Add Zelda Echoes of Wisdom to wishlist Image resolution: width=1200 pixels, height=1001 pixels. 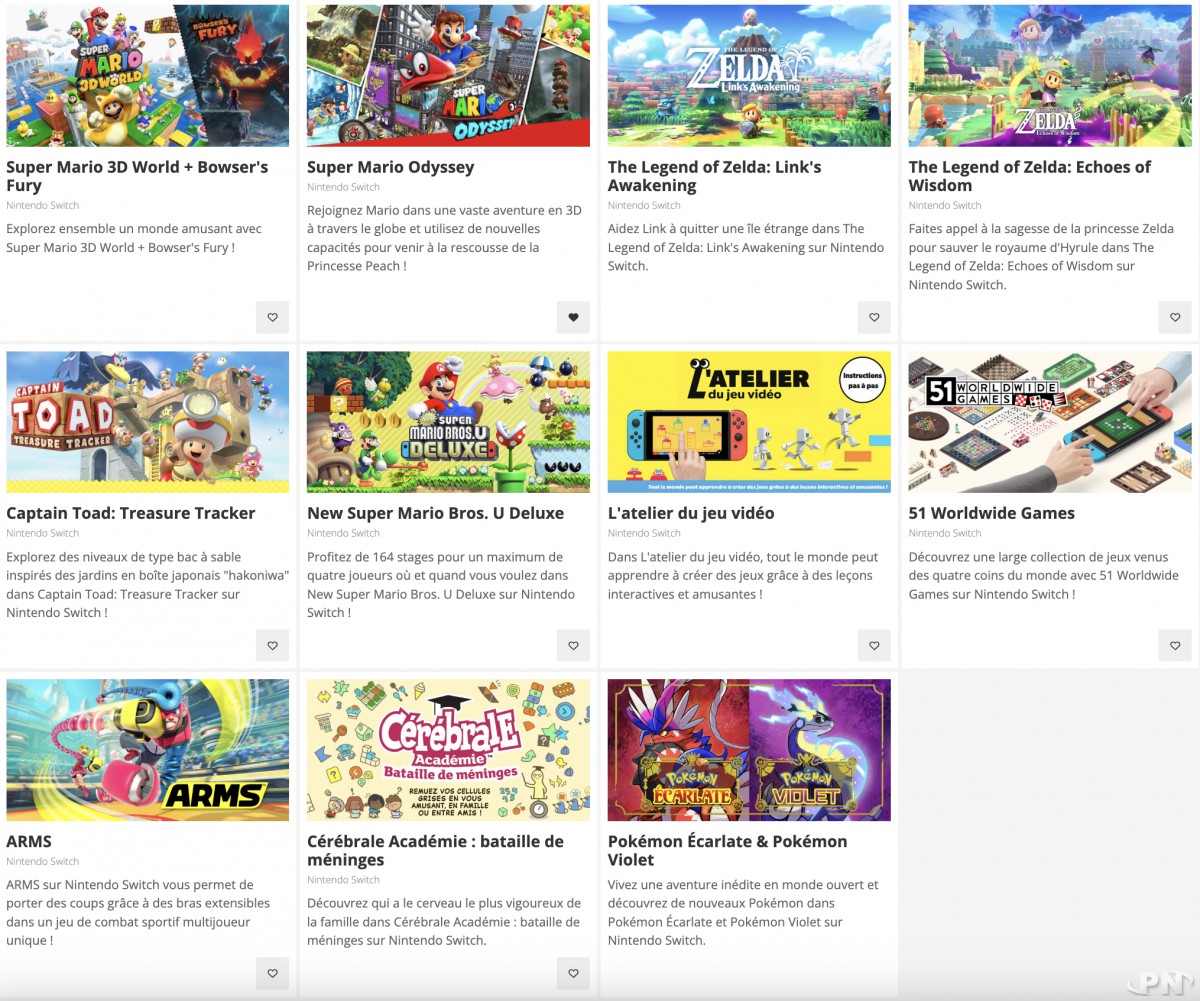coord(1175,318)
